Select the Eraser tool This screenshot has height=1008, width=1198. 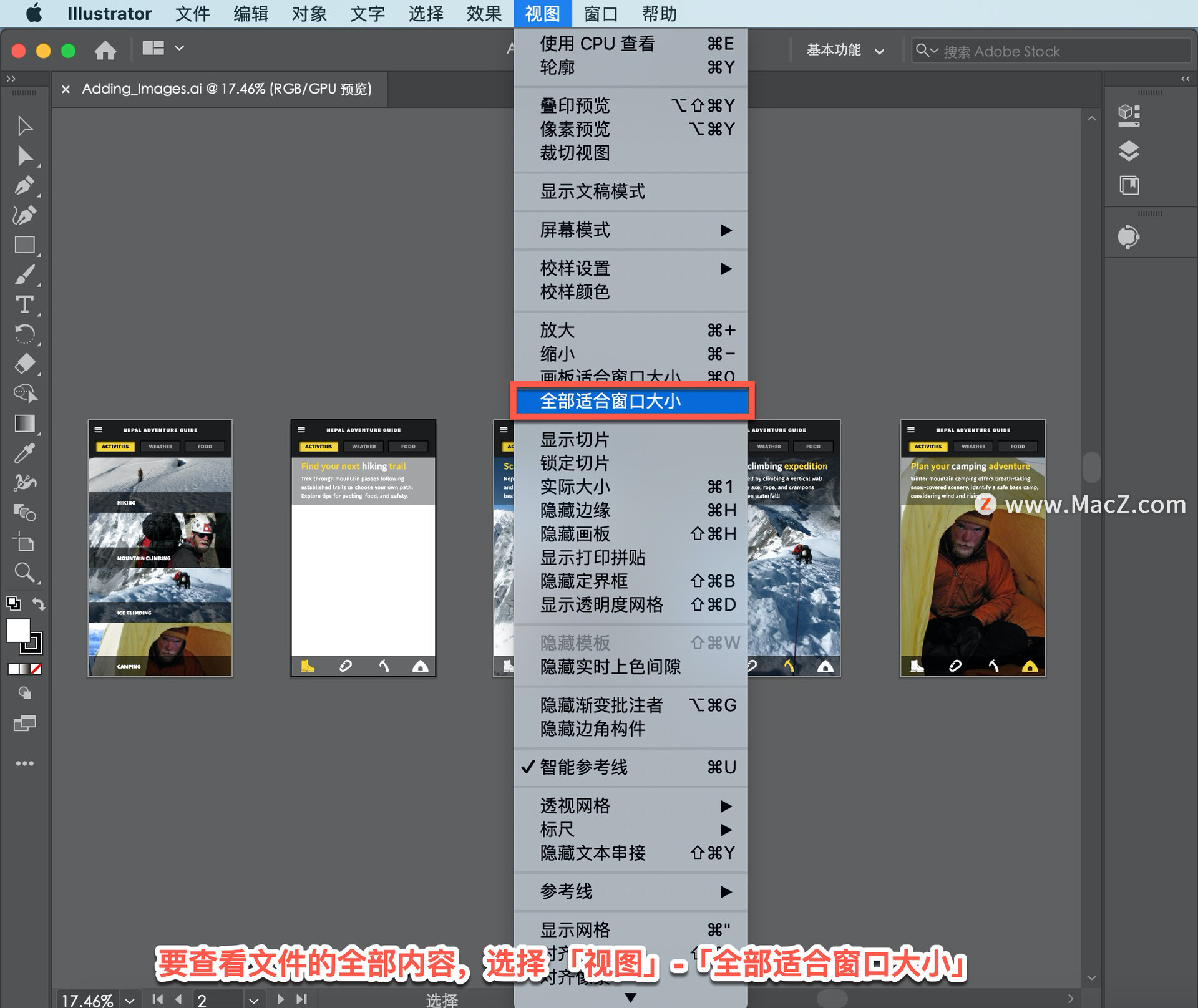(x=25, y=364)
